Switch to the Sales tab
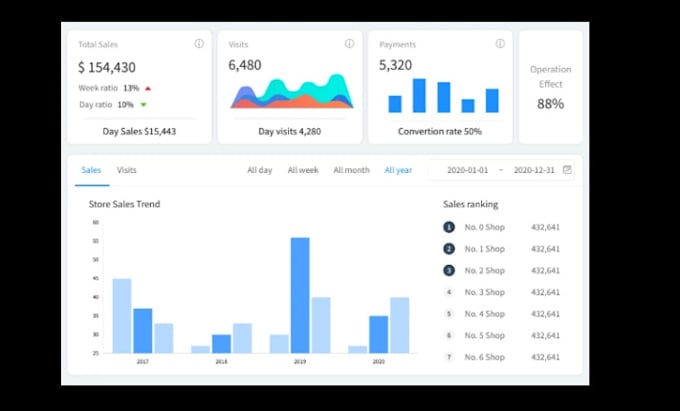The width and height of the screenshot is (680, 411). [91, 170]
